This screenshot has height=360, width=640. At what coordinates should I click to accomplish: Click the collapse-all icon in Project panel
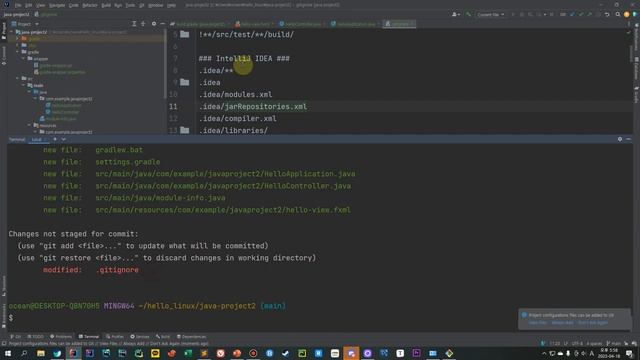pos(143,24)
